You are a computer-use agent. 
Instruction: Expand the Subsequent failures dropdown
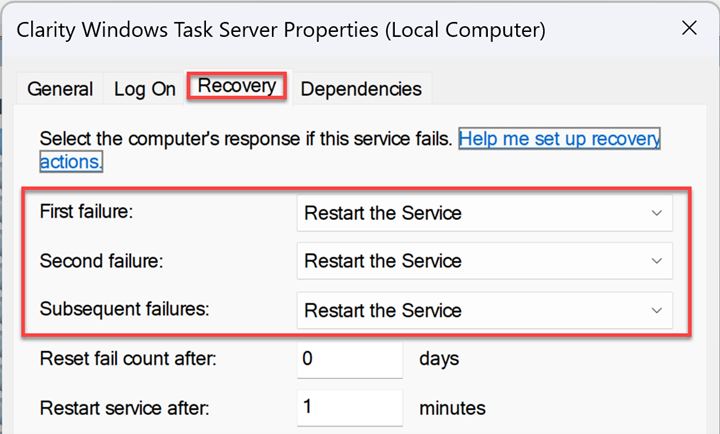click(484, 310)
